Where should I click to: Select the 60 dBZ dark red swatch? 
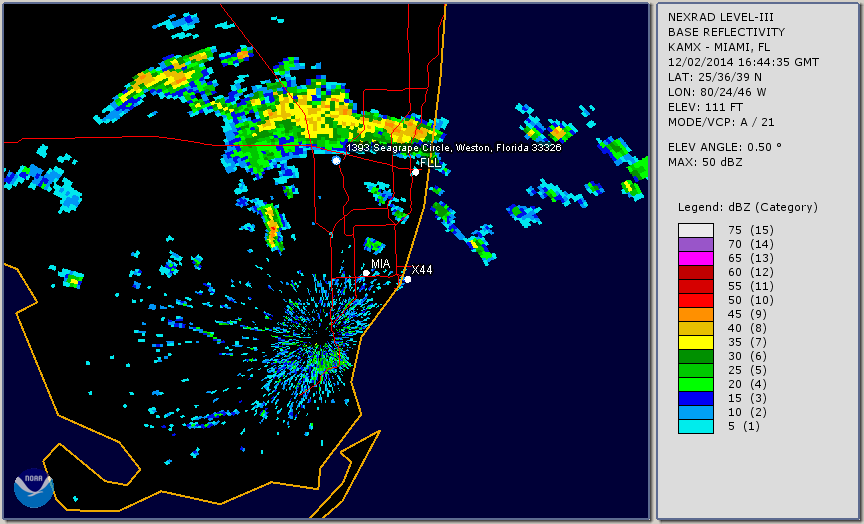[x=696, y=272]
